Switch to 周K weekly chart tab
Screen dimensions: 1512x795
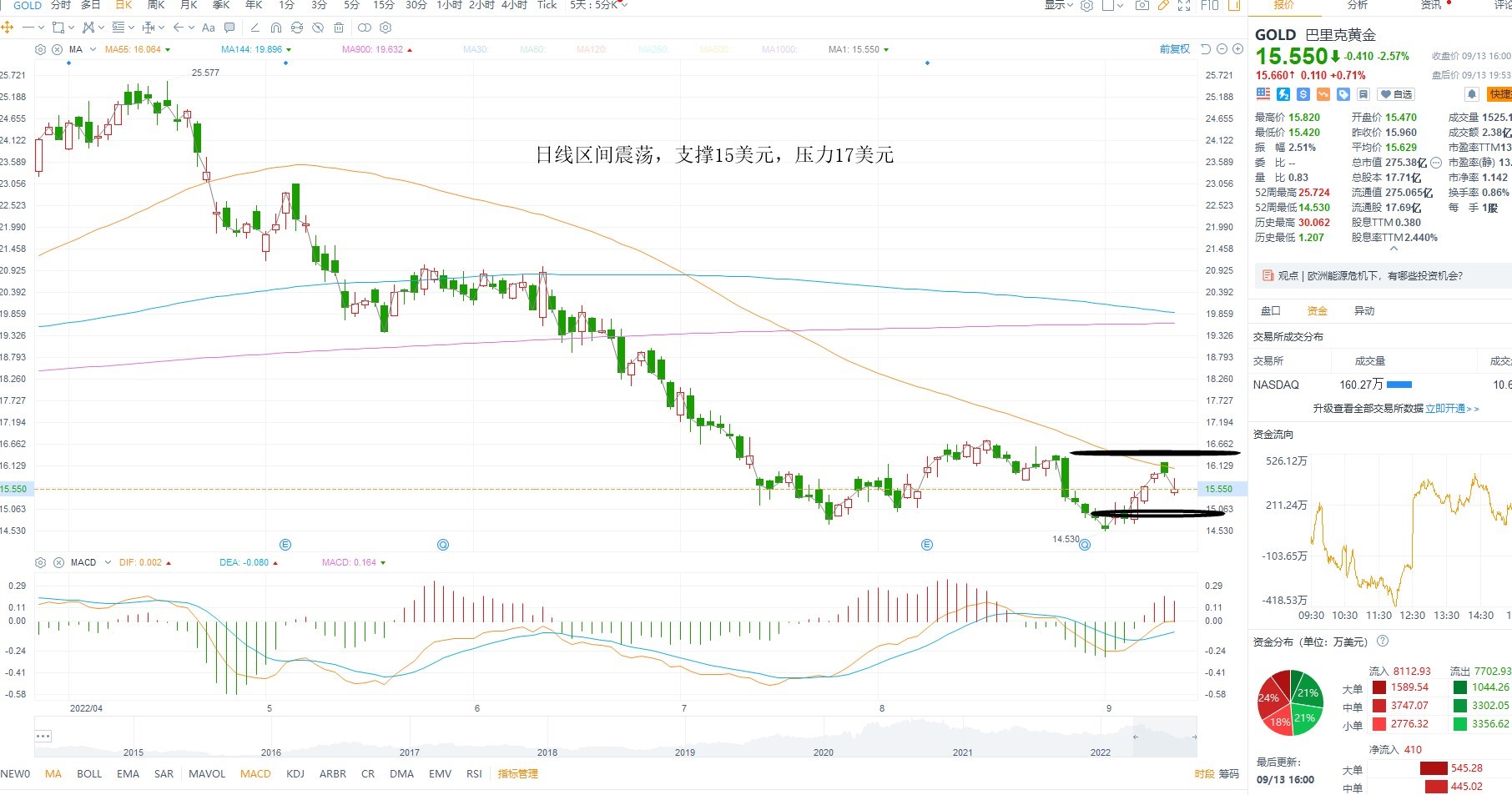pos(156,5)
